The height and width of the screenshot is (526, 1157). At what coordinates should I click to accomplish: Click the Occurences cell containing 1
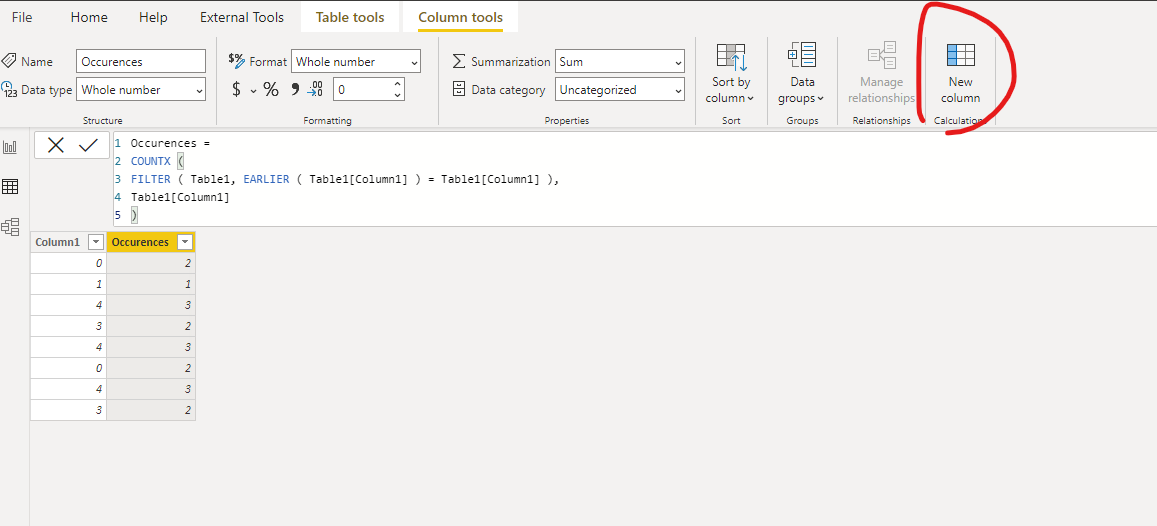tap(151, 284)
